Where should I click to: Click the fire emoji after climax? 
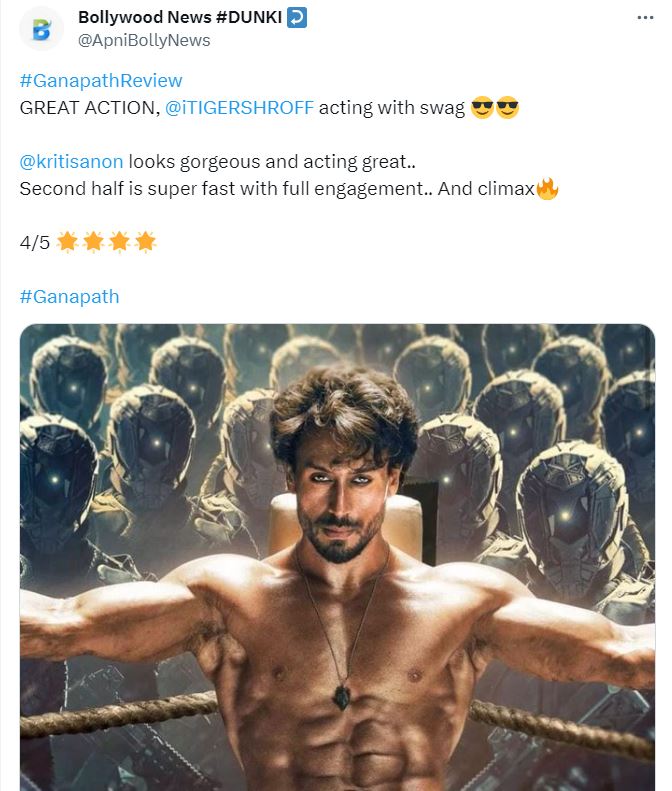point(547,188)
